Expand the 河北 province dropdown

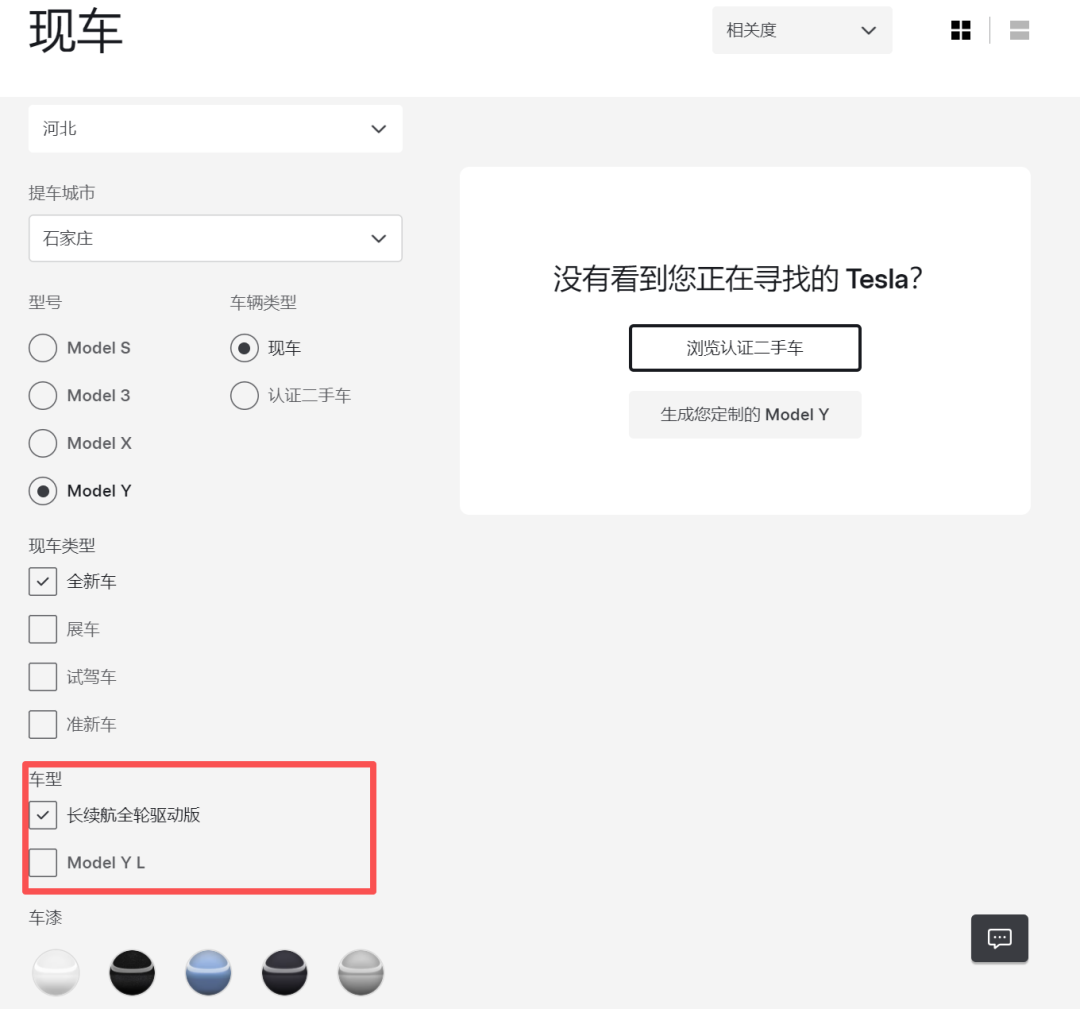(x=215, y=129)
